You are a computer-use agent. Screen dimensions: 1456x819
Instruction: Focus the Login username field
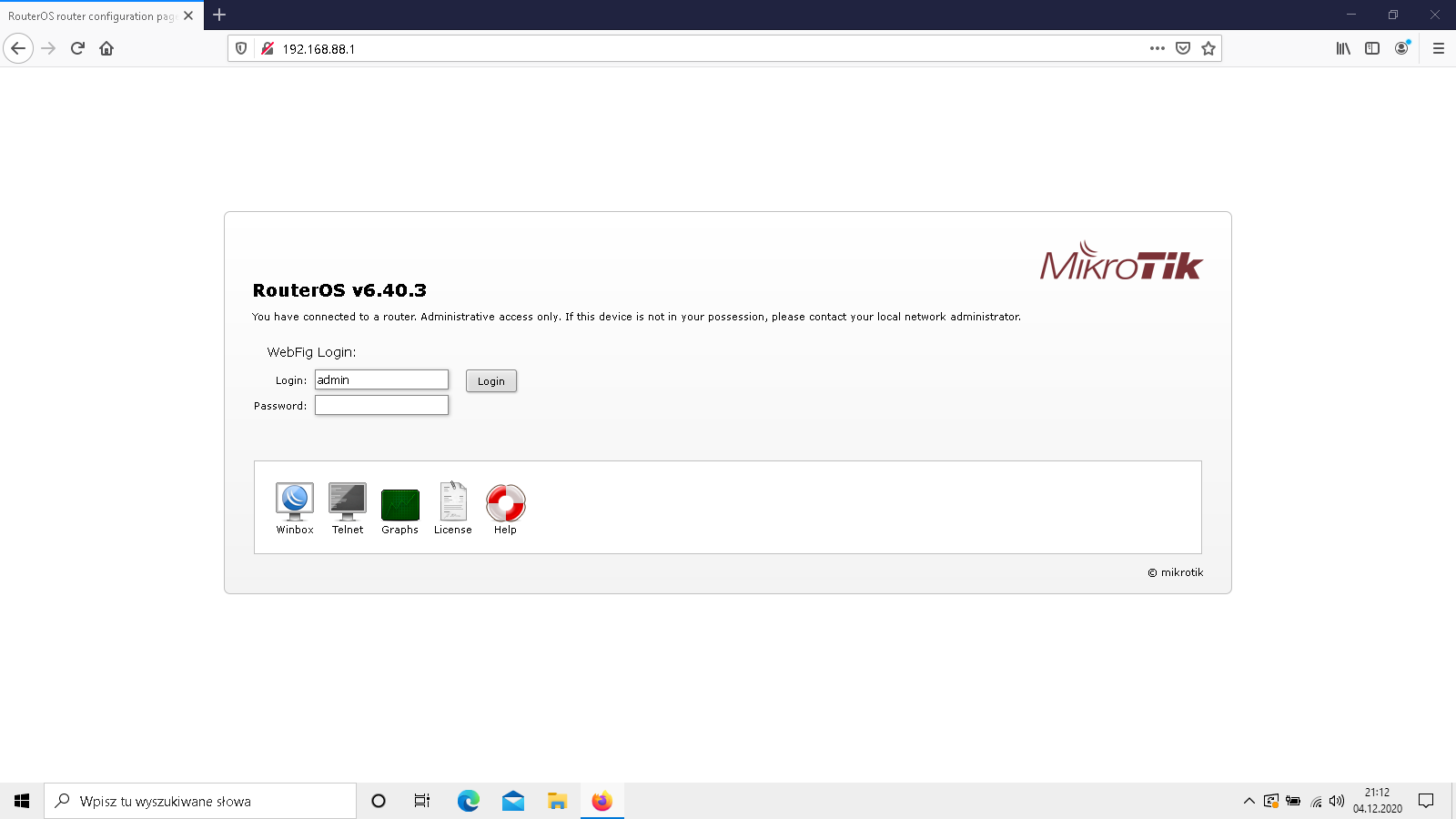pos(381,379)
